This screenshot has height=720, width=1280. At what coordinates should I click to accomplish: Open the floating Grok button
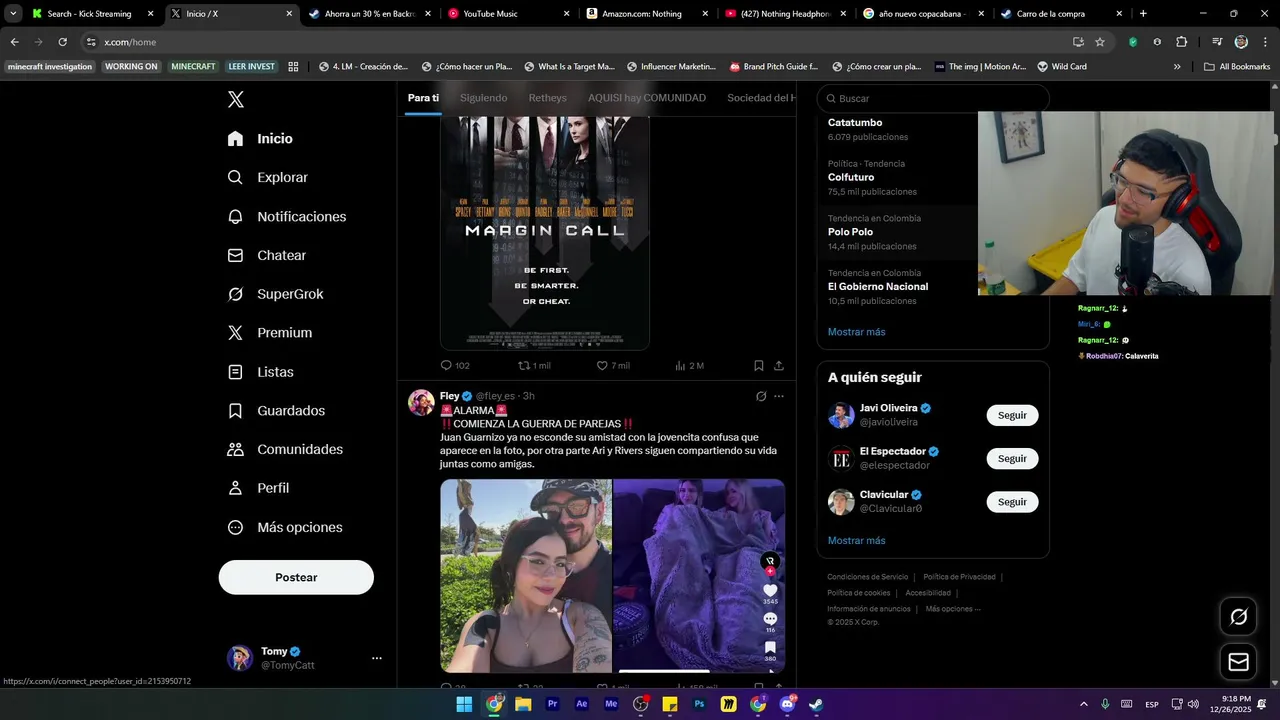[1238, 617]
